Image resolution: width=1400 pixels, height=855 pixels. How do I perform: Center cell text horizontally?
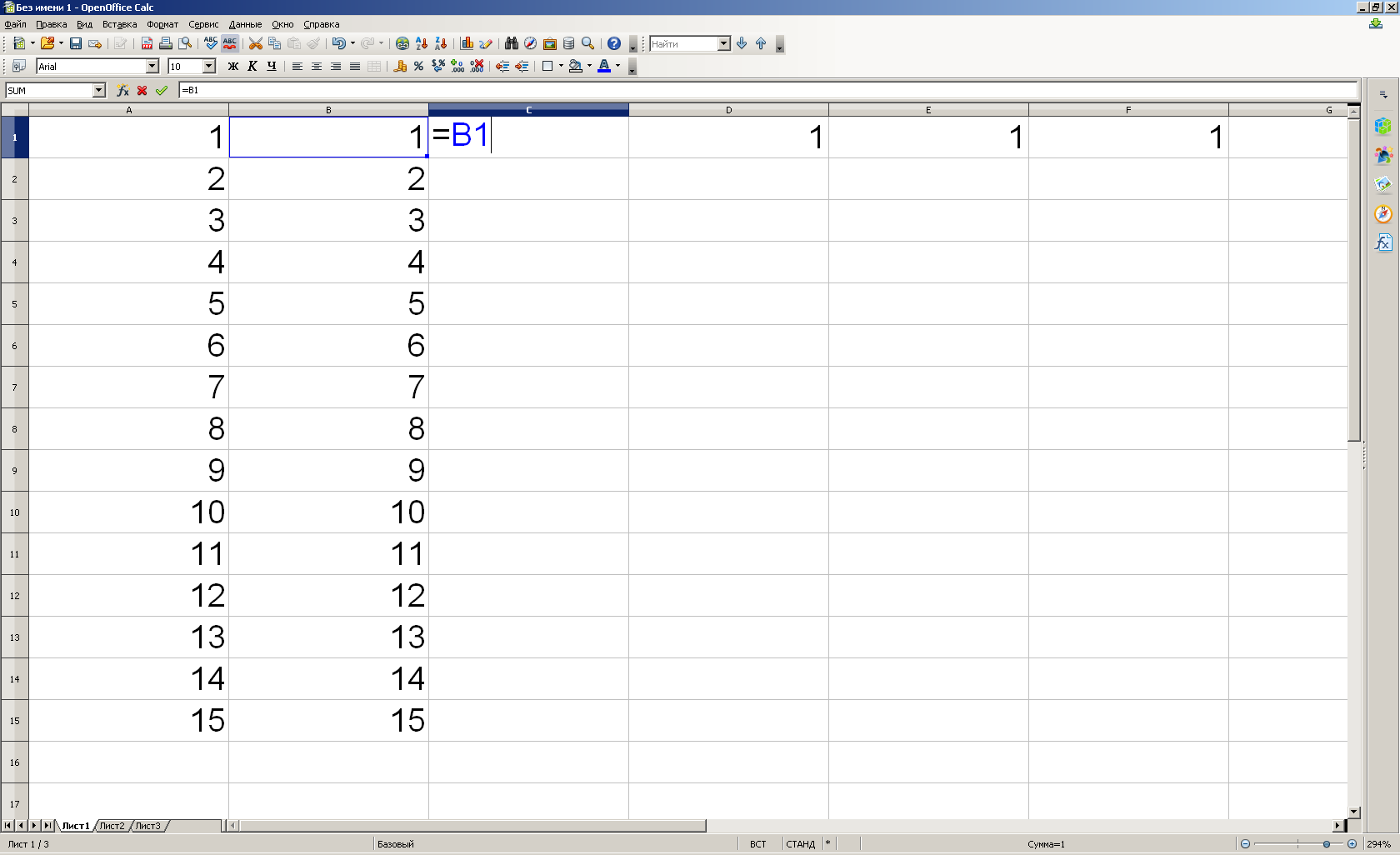point(317,67)
